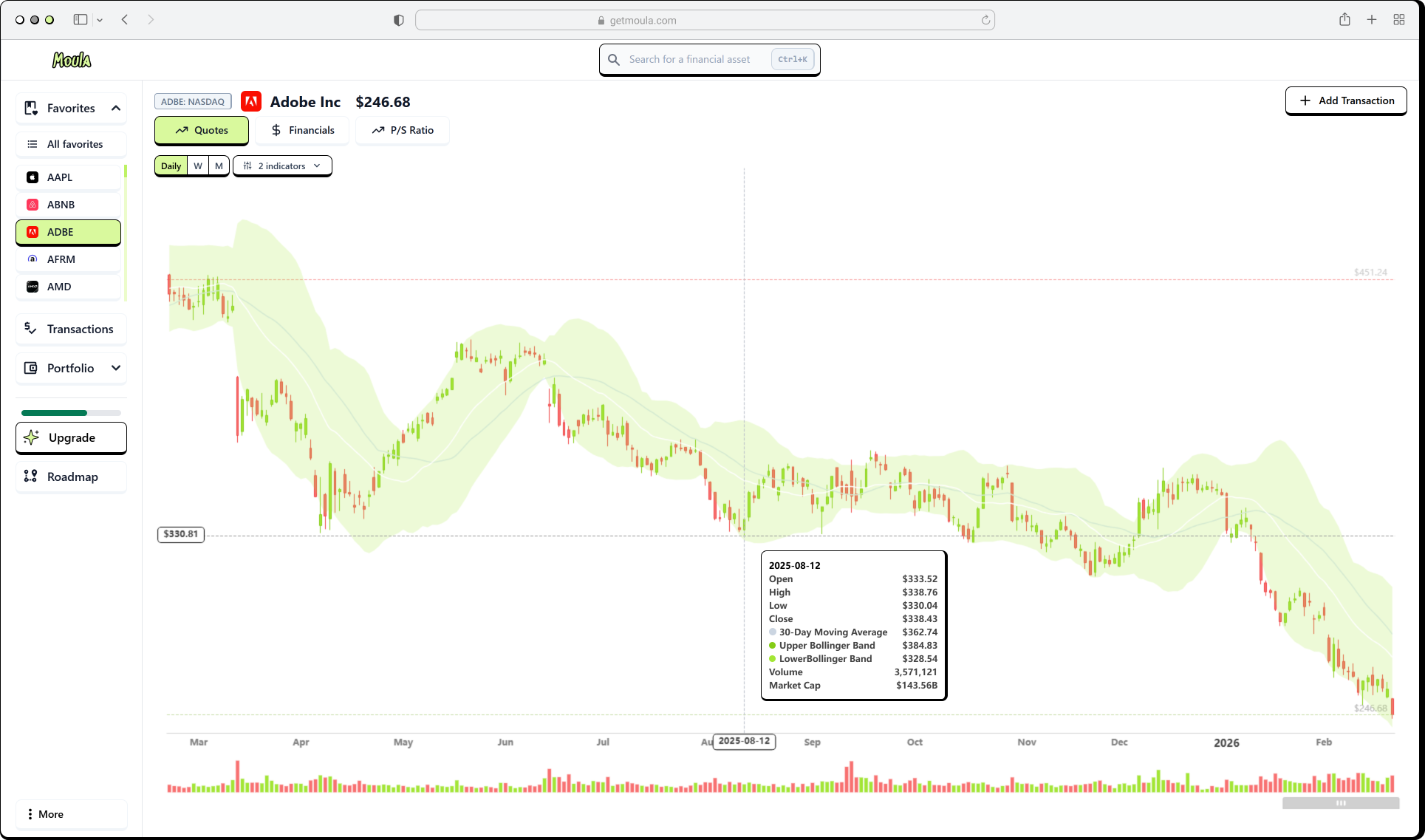Click the Ctrl+K shortcut badge

(x=792, y=59)
